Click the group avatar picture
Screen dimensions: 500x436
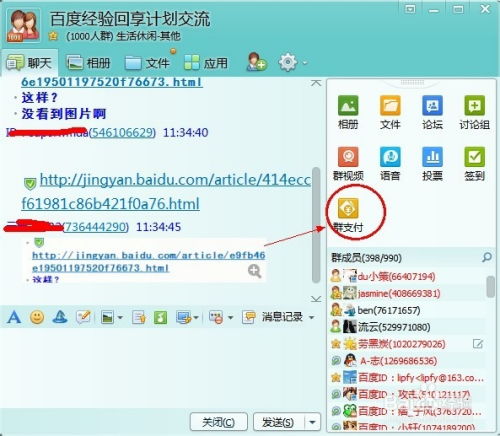(23, 26)
